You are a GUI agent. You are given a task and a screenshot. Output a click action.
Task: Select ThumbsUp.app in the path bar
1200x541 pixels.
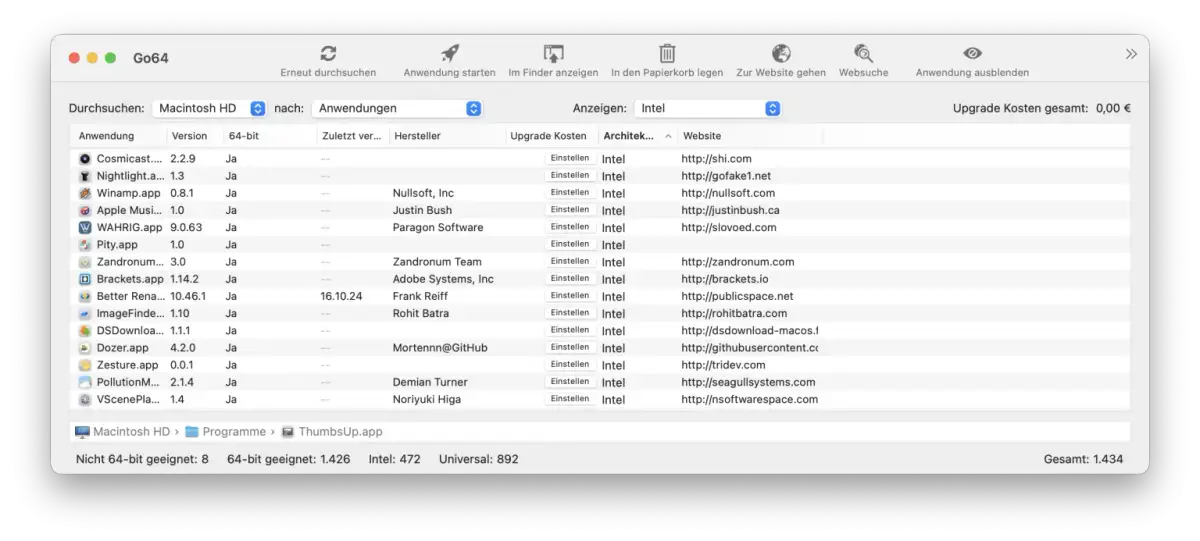coord(332,432)
